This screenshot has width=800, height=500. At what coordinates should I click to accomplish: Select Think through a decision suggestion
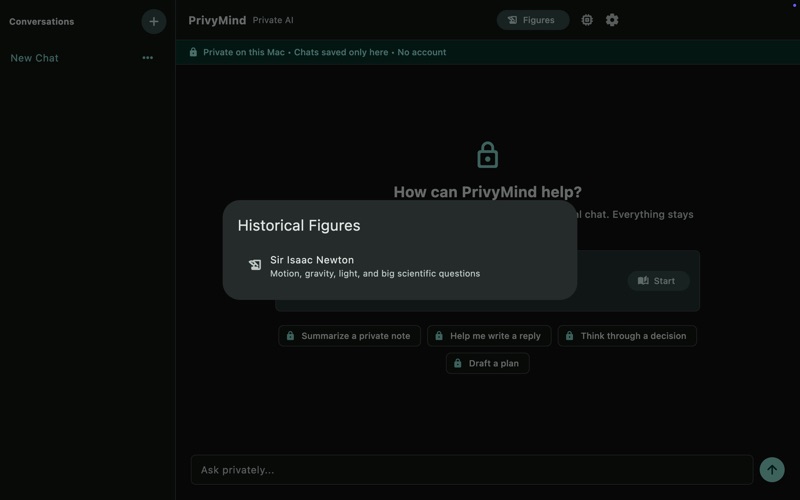click(627, 336)
